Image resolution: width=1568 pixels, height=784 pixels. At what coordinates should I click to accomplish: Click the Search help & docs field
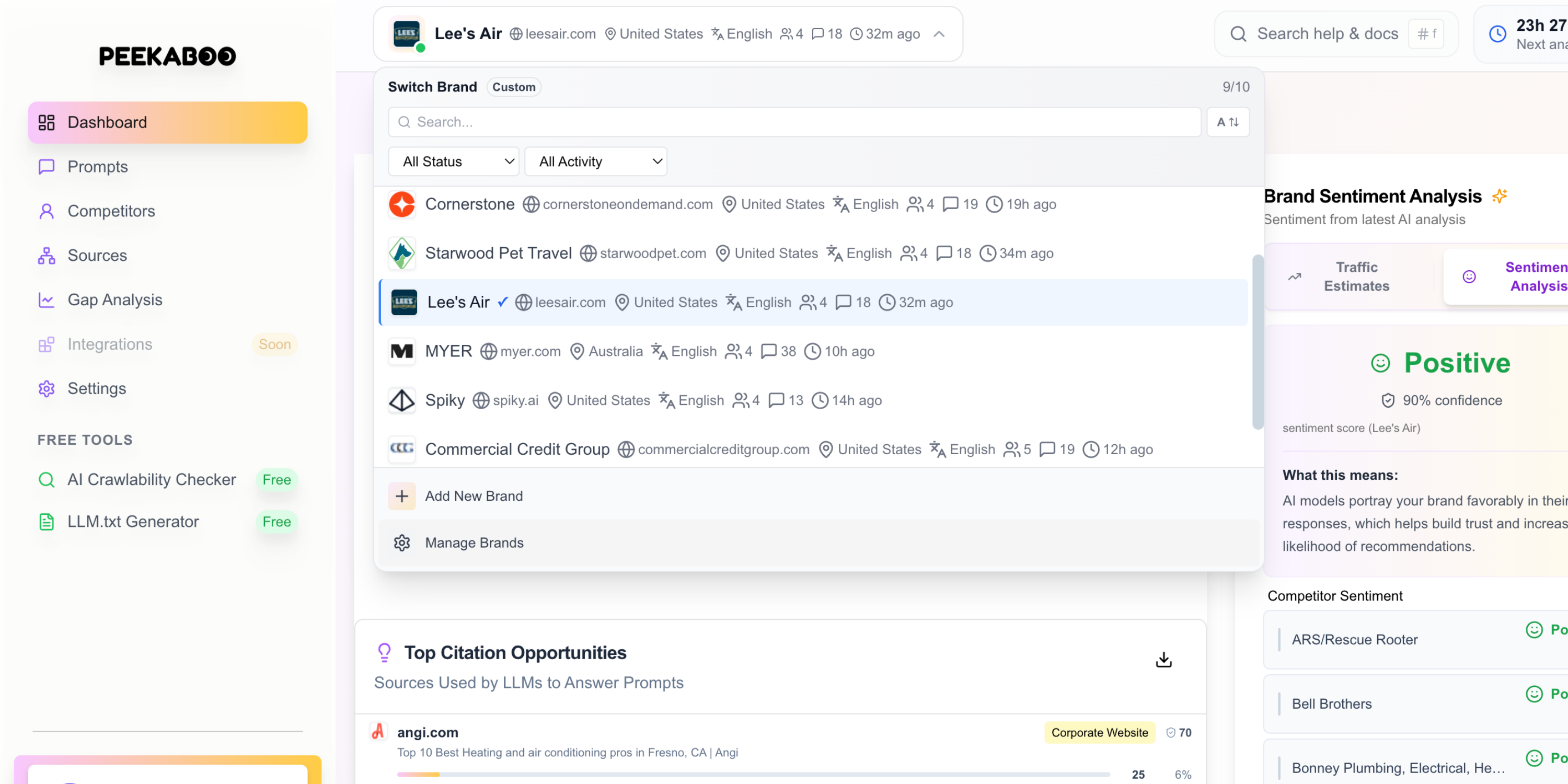pos(1336,34)
